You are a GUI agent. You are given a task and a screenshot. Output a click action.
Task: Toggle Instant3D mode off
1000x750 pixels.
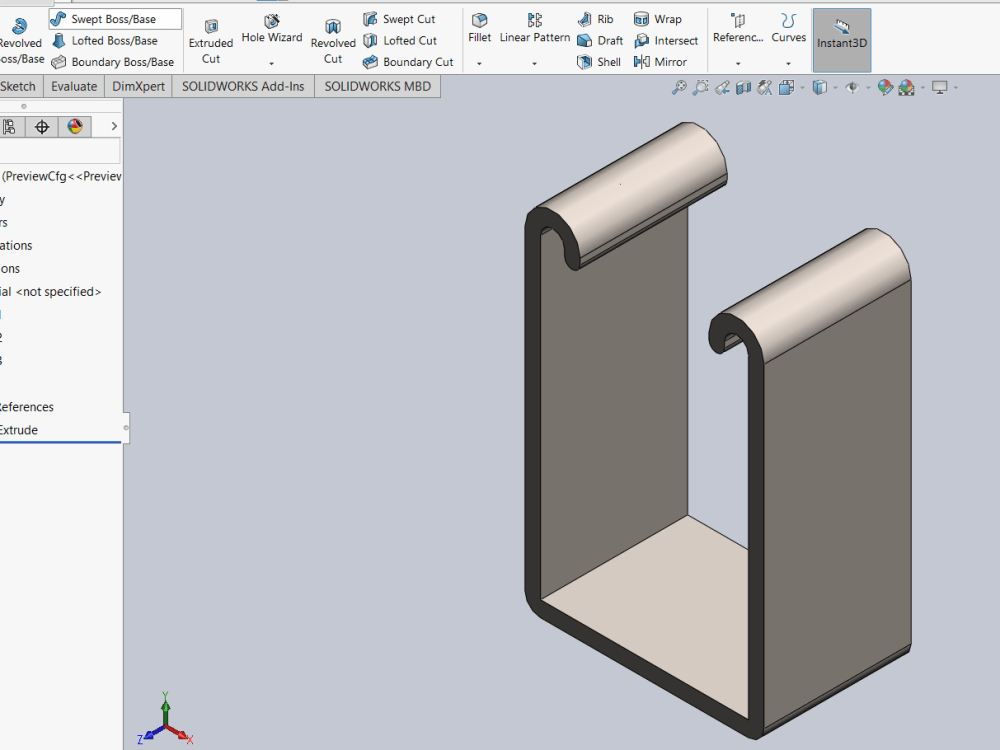(x=841, y=40)
